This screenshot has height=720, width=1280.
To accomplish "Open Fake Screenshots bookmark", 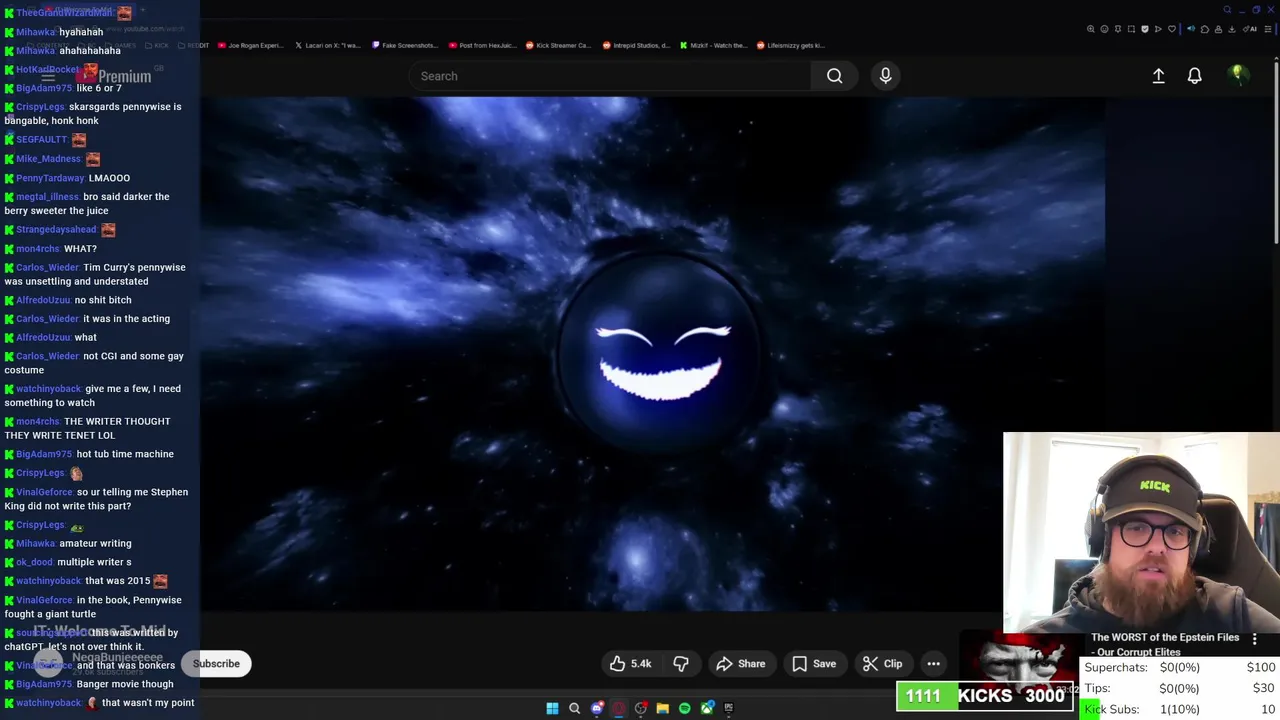I will (x=405, y=45).
